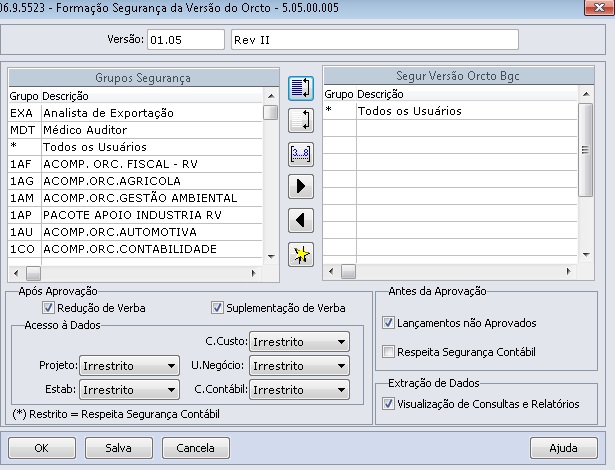Move selected group right with the arrow button
The width and height of the screenshot is (615, 470).
pyautogui.click(x=301, y=186)
